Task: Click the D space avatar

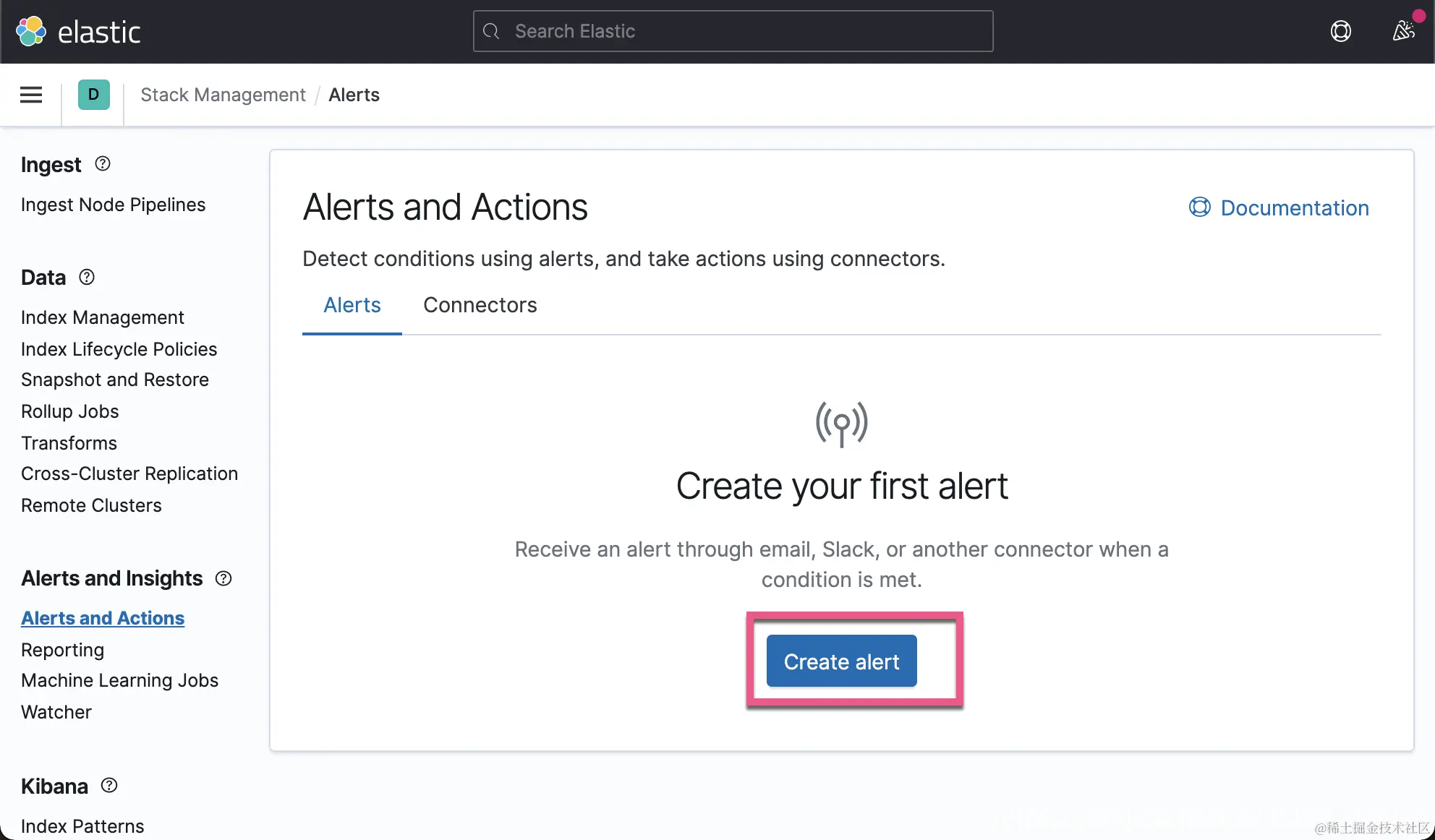Action: 93,95
